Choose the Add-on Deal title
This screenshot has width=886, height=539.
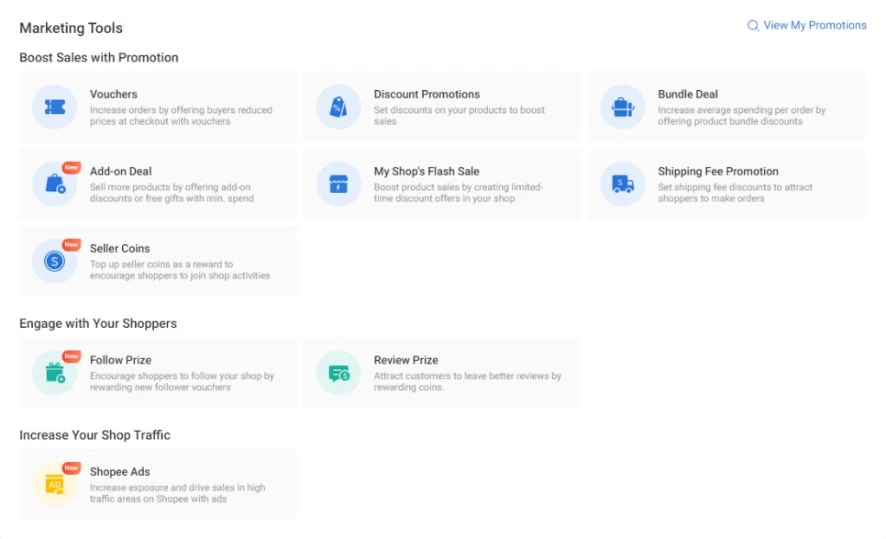(x=120, y=171)
